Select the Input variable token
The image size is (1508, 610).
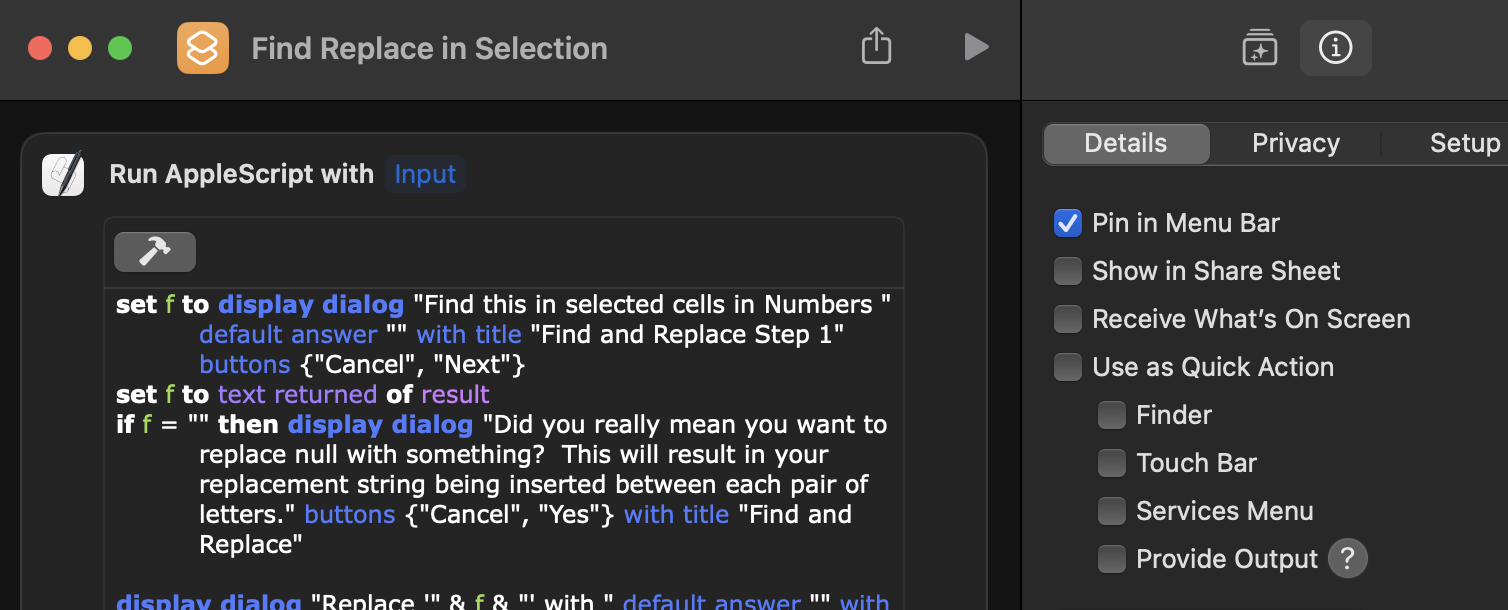point(425,174)
